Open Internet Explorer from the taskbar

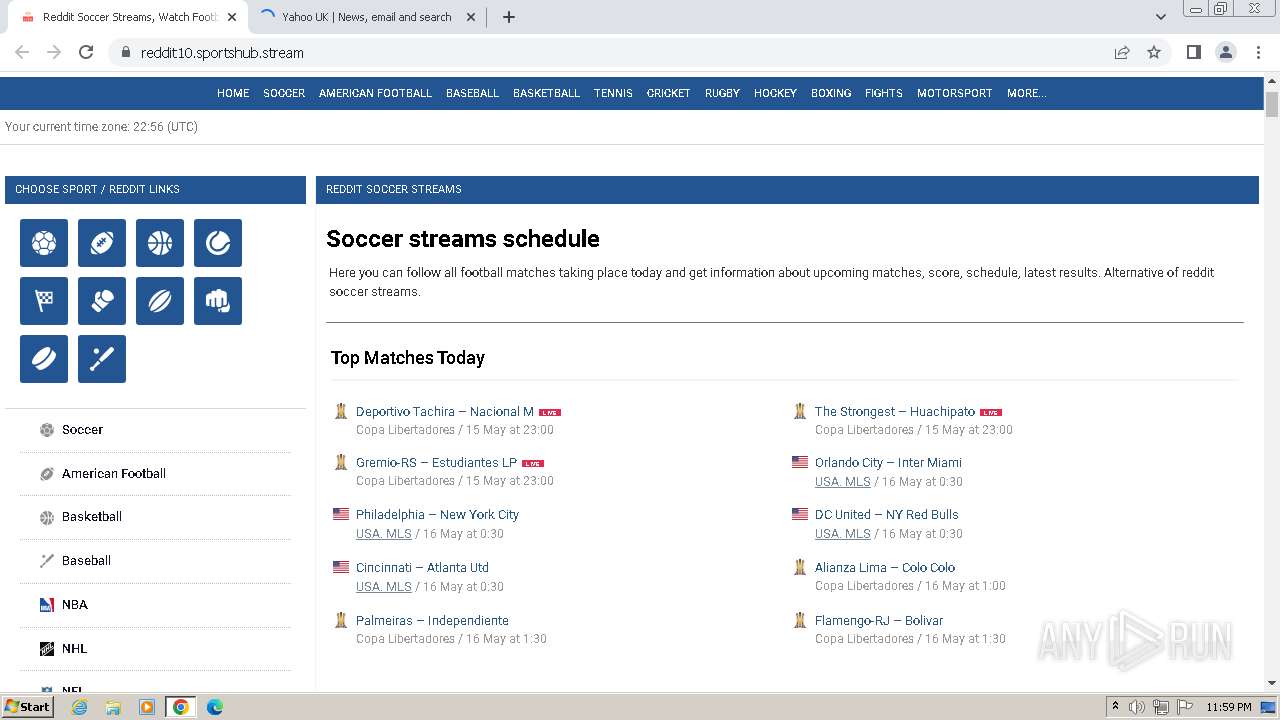(79, 707)
